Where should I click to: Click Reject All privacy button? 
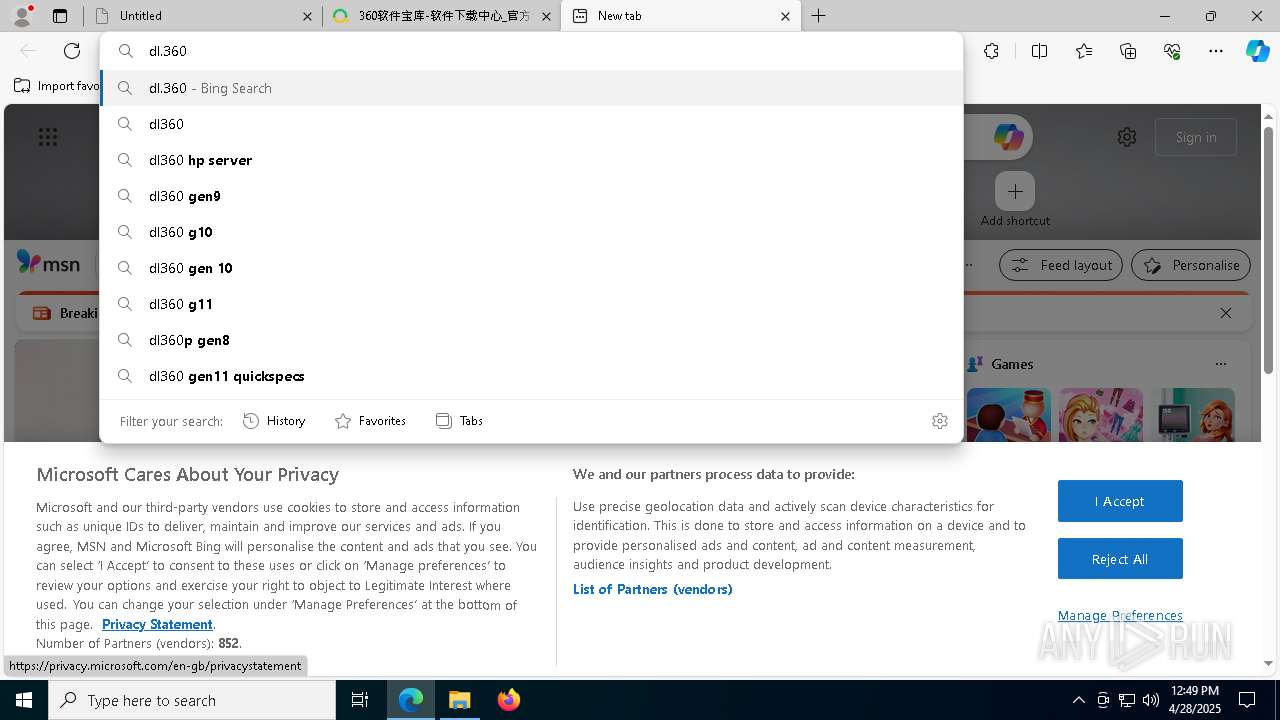[1120, 559]
